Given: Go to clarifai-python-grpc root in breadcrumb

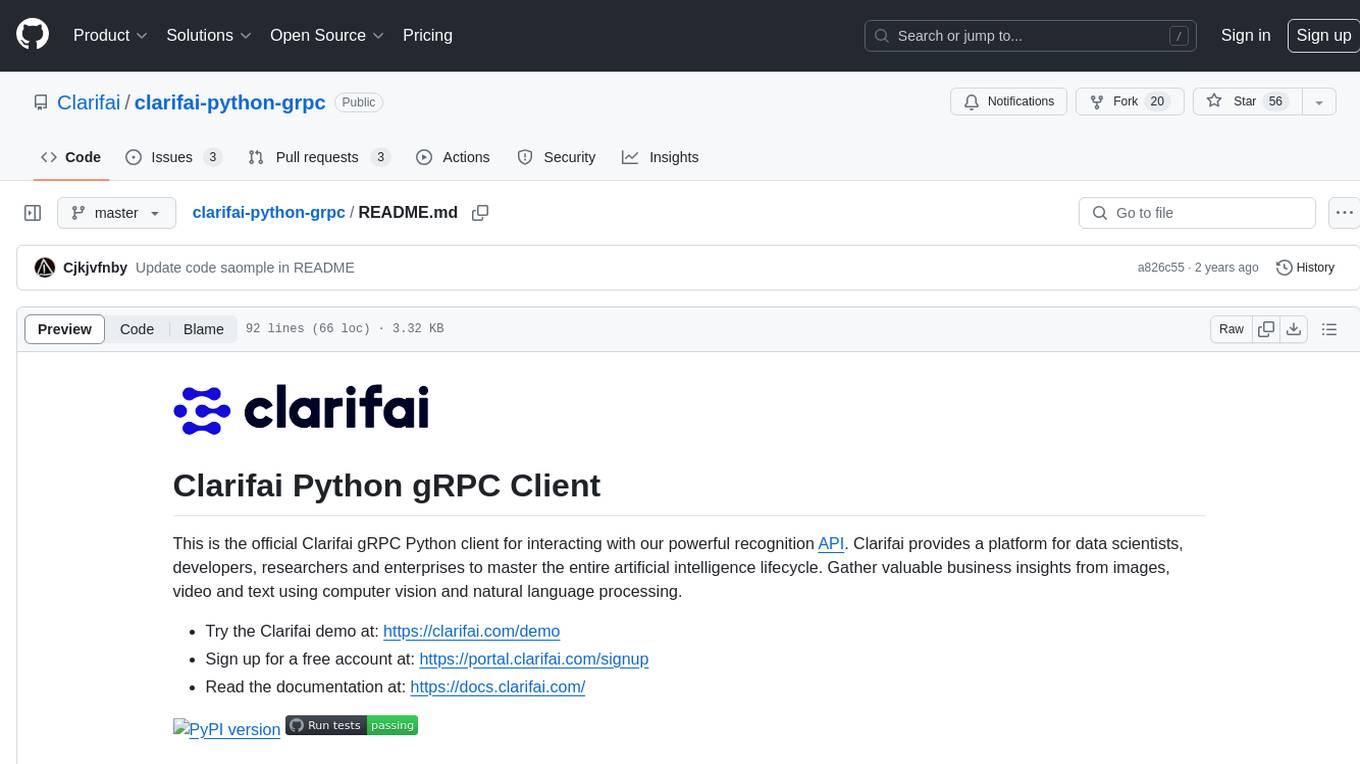Looking at the screenshot, I should point(268,212).
